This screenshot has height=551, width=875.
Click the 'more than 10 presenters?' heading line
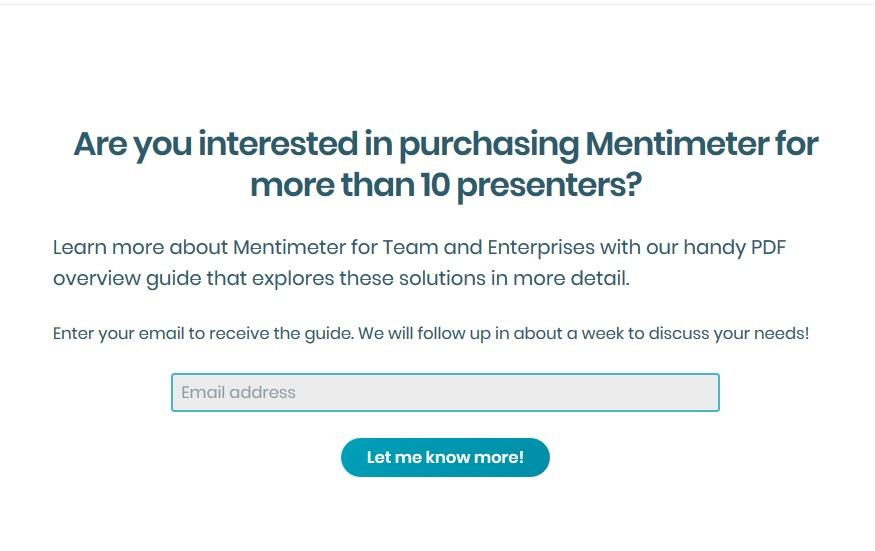point(445,185)
